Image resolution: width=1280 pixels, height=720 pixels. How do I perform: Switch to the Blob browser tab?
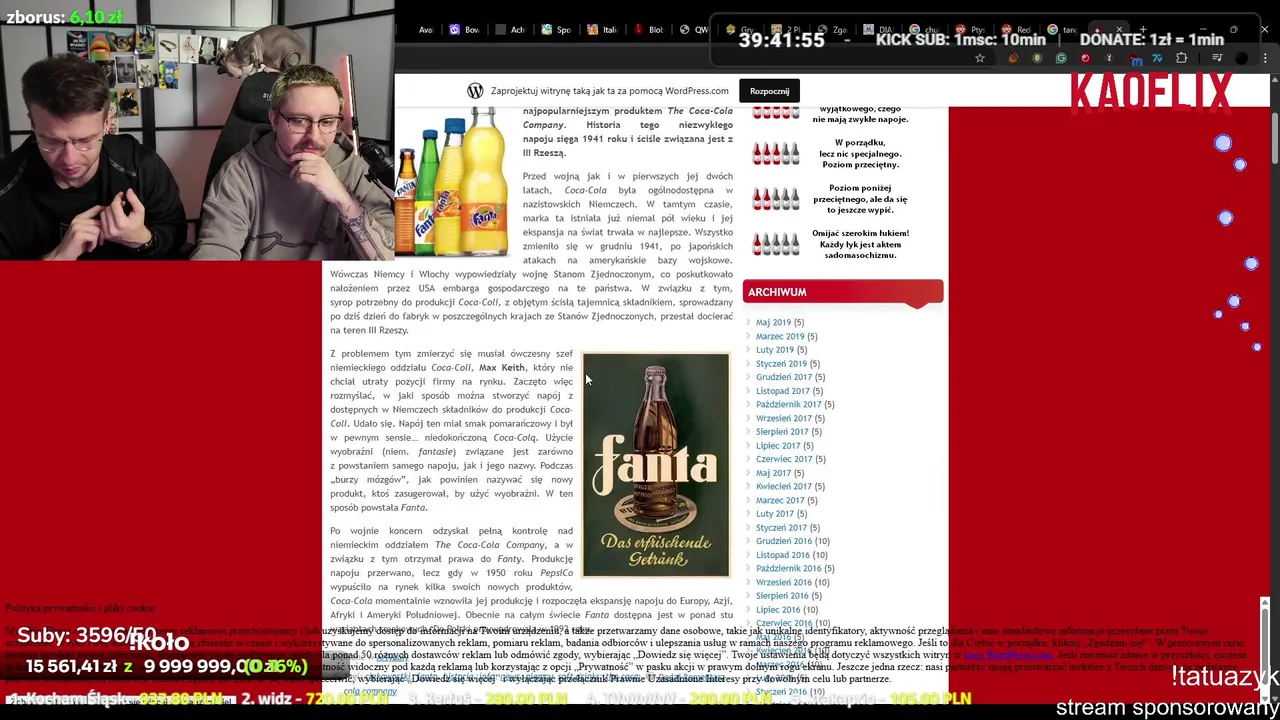[649, 30]
